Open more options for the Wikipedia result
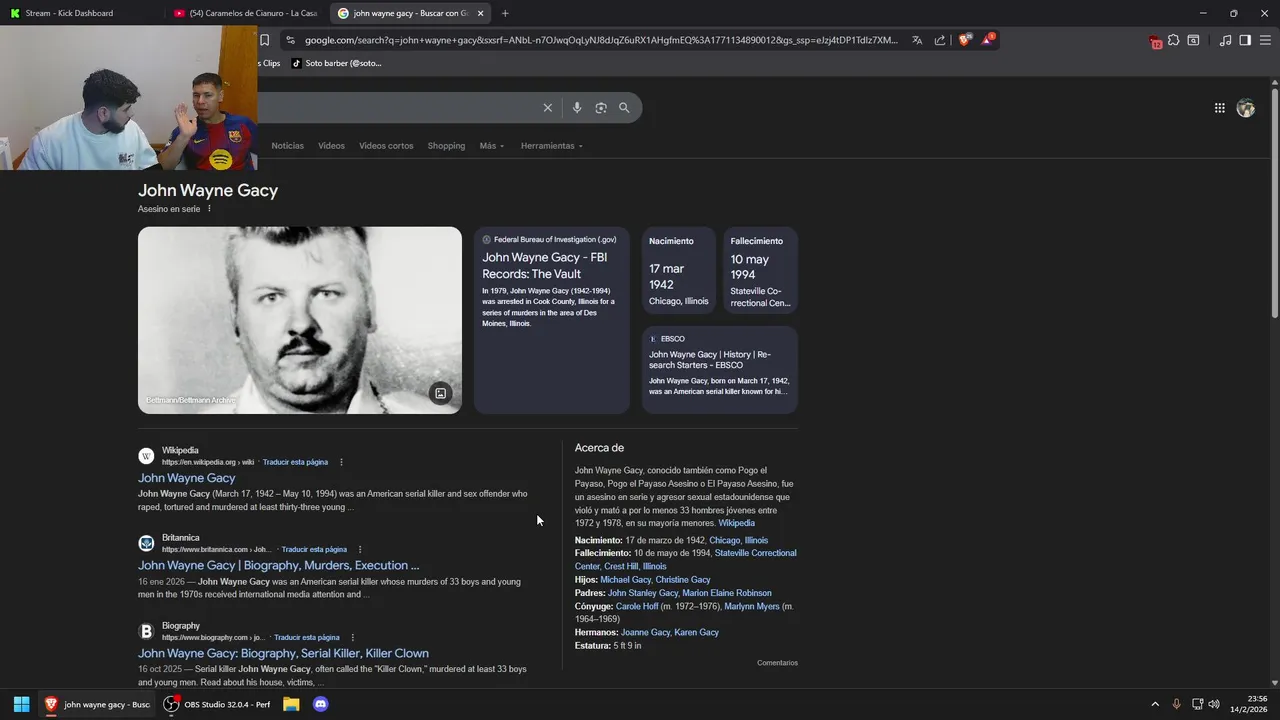 click(x=341, y=462)
